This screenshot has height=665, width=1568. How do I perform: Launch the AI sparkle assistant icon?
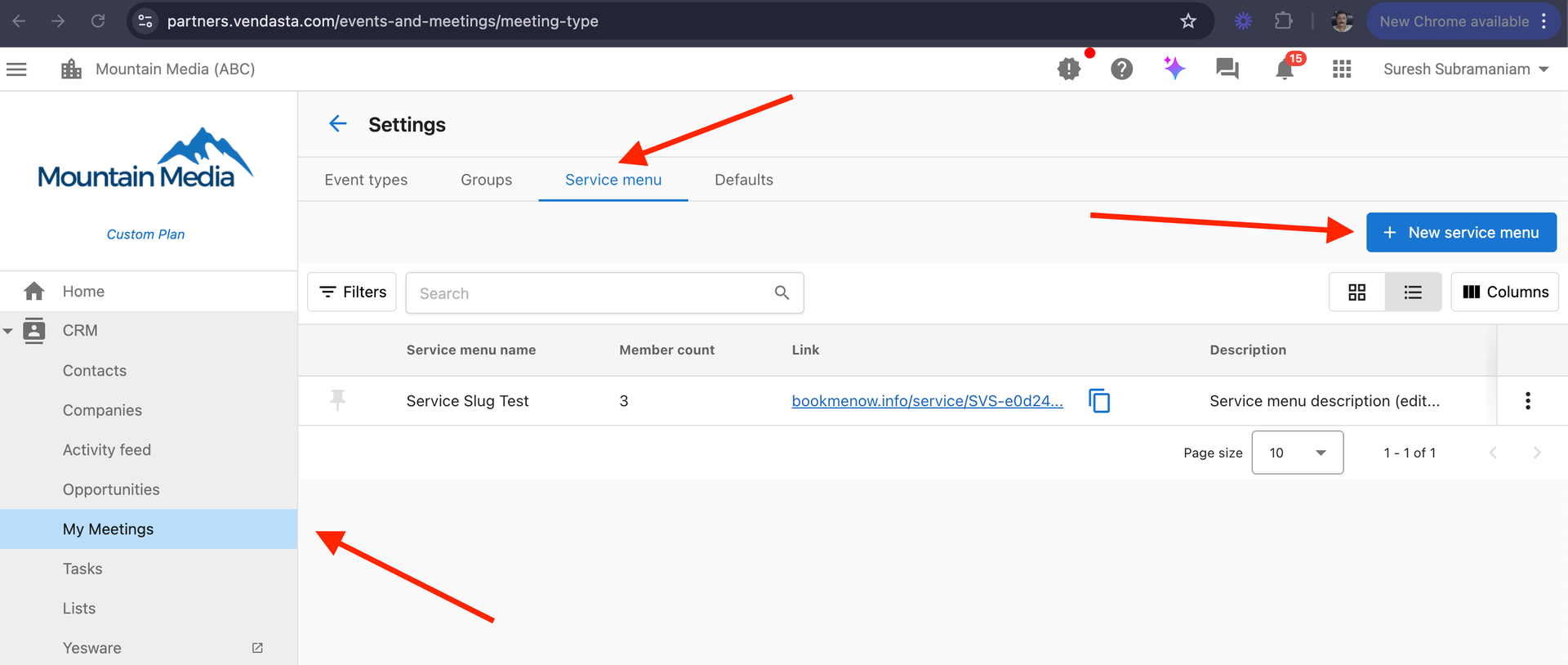coord(1174,69)
